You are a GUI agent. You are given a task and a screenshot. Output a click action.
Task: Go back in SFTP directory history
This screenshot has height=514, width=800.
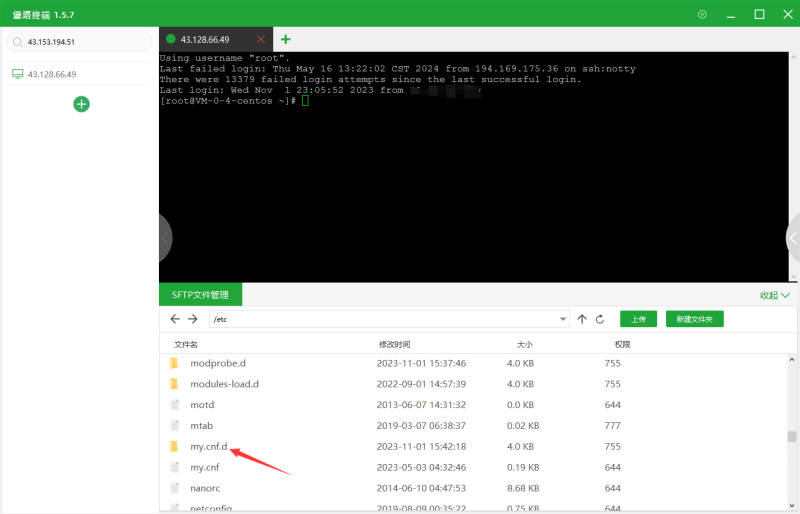point(175,319)
